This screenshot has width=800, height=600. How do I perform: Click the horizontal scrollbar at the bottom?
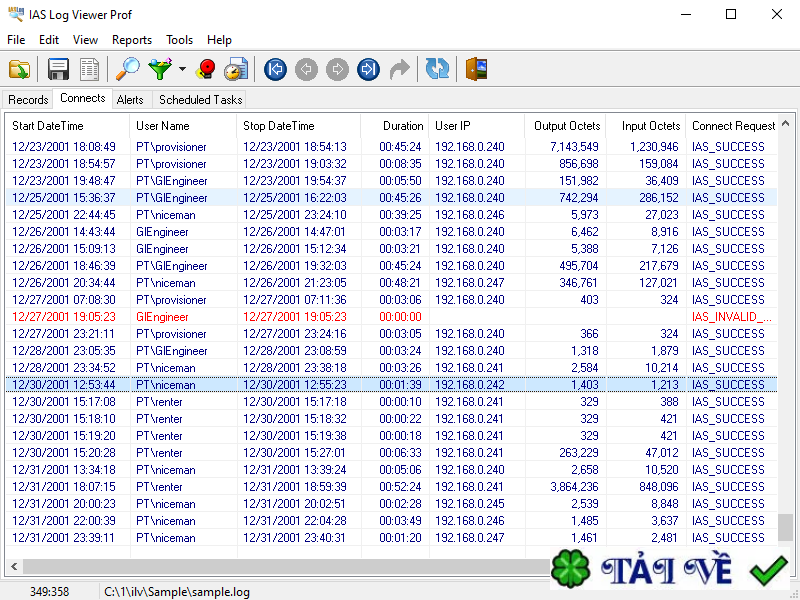[280, 567]
